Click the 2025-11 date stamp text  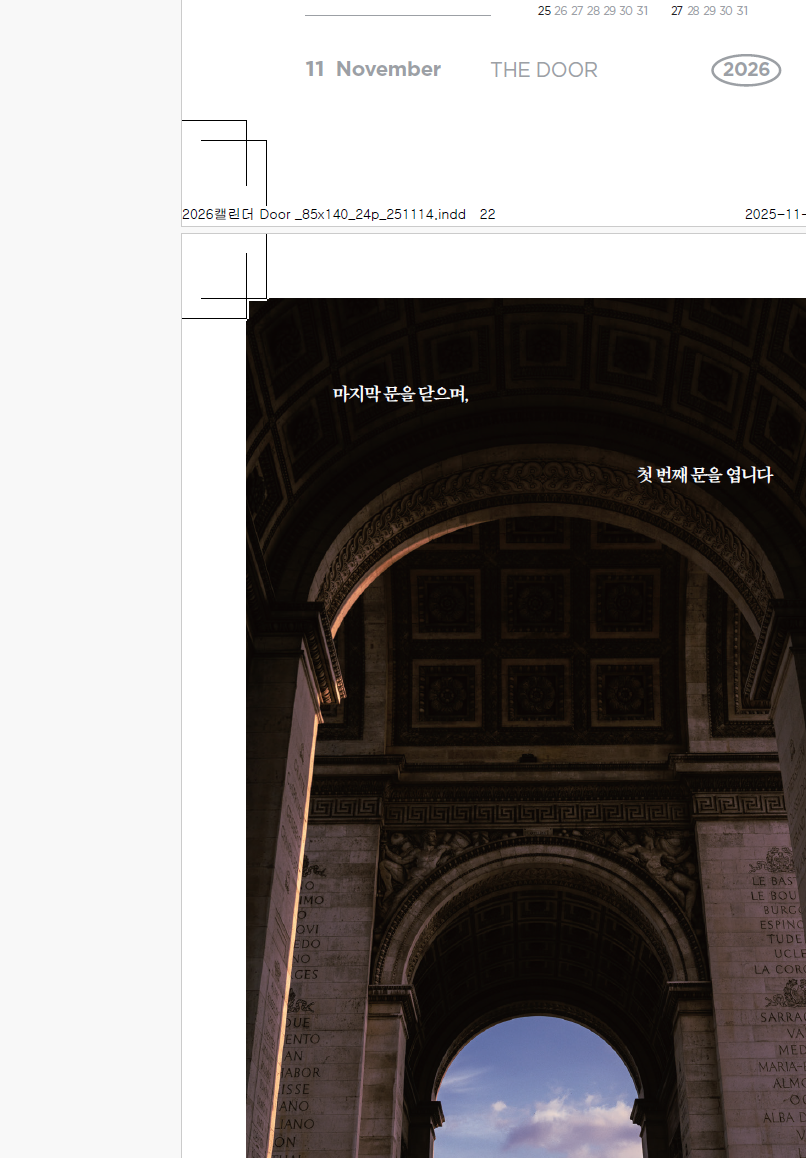pyautogui.click(x=775, y=214)
